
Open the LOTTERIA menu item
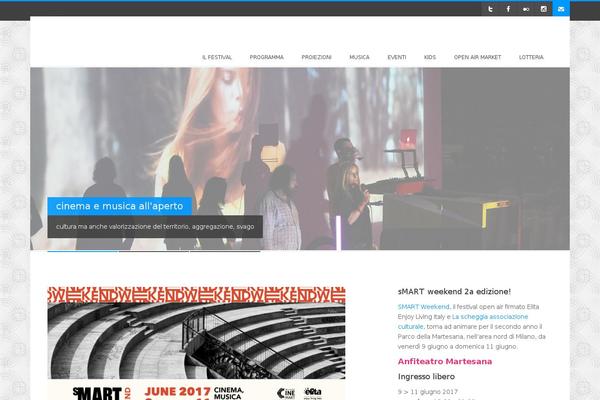coord(531,57)
